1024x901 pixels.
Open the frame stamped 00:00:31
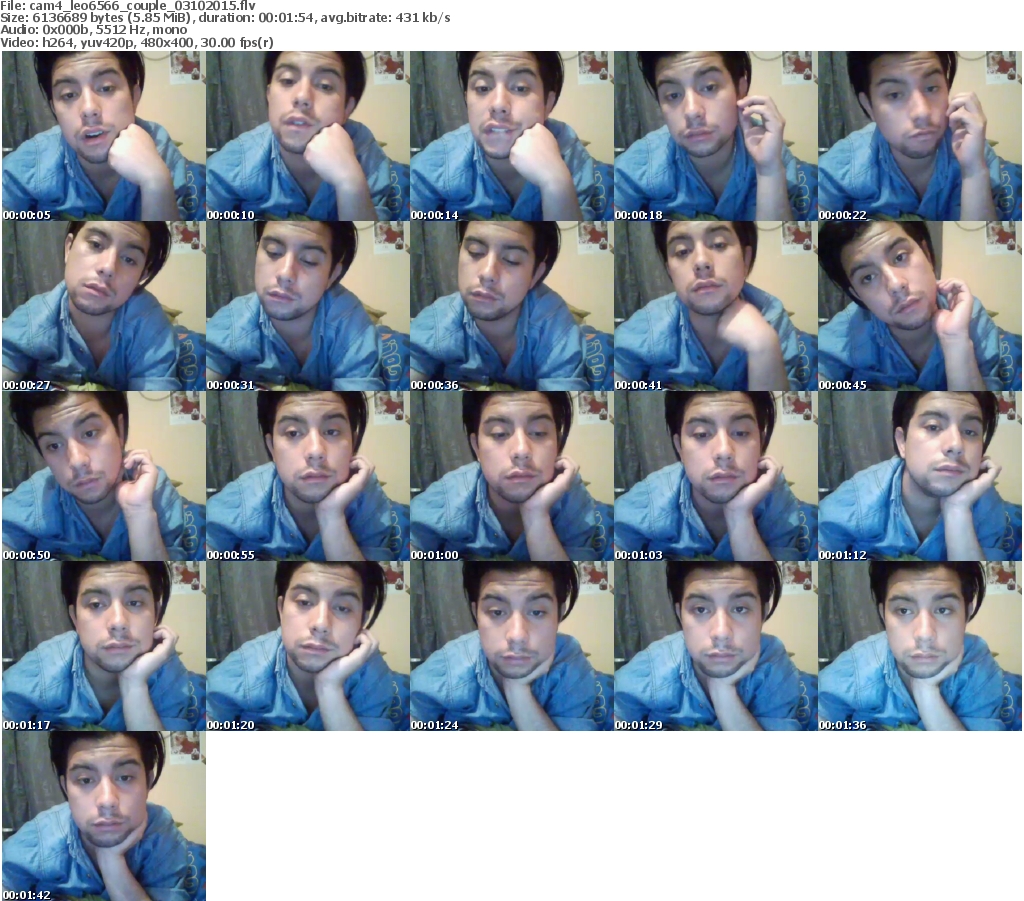308,306
